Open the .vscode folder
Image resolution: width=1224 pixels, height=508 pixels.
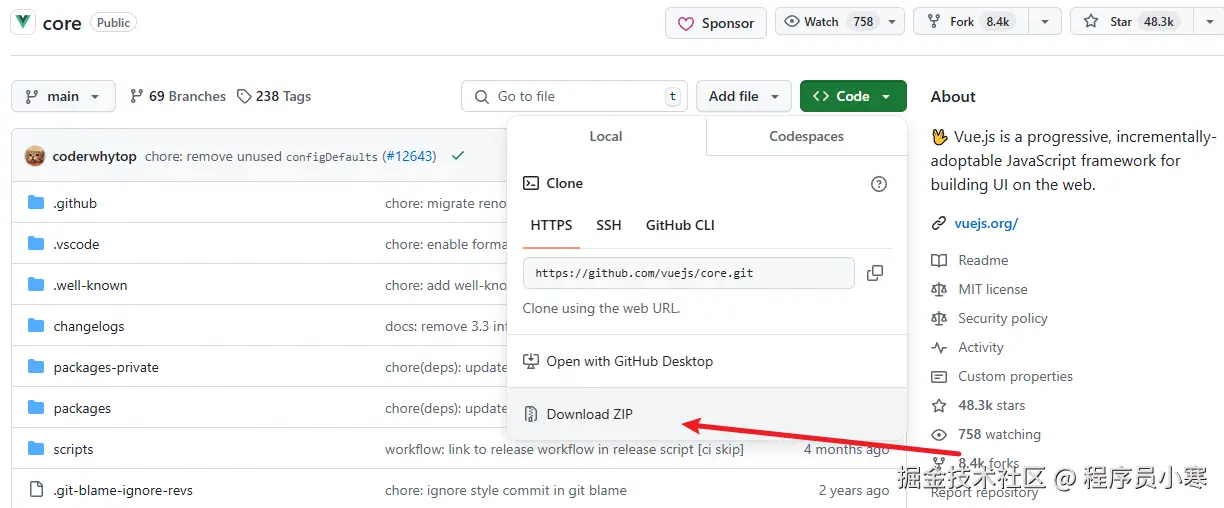point(76,244)
